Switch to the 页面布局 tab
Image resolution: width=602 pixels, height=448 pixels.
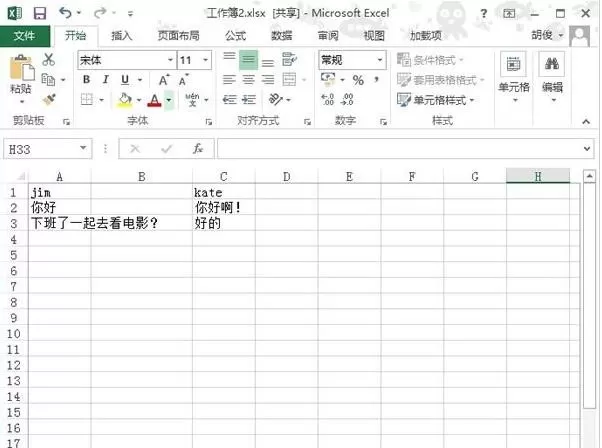179,36
